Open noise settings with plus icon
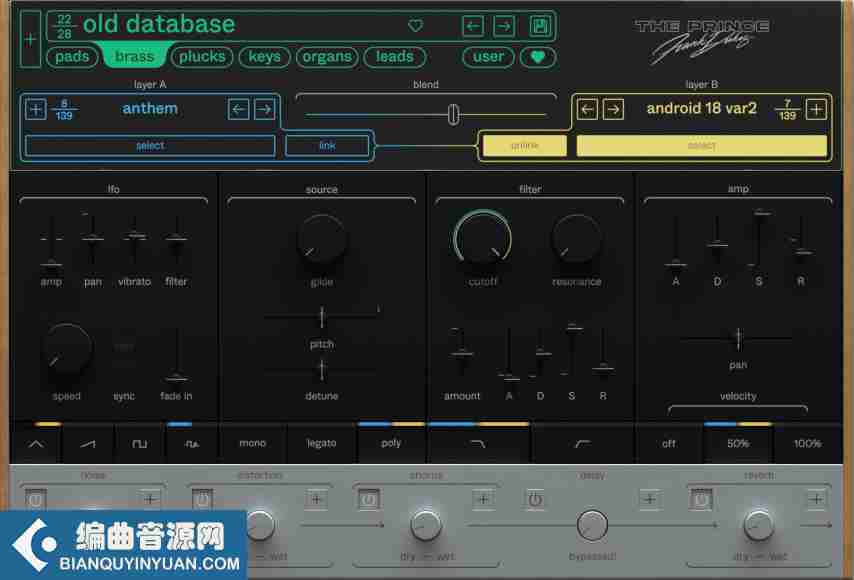 click(150, 499)
